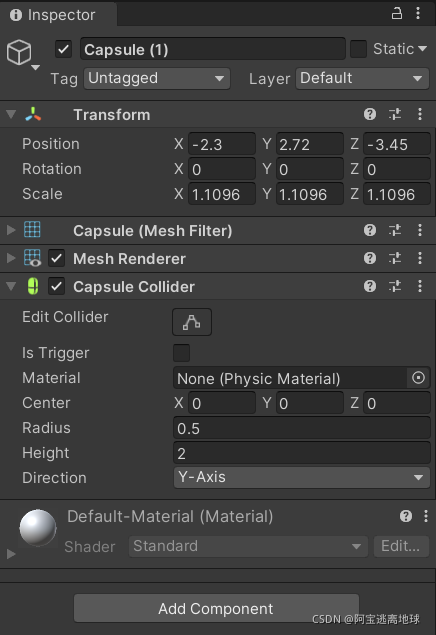Viewport: 436px width, 635px height.
Task: Open the Tag Untagged dropdown
Action: pos(157,79)
